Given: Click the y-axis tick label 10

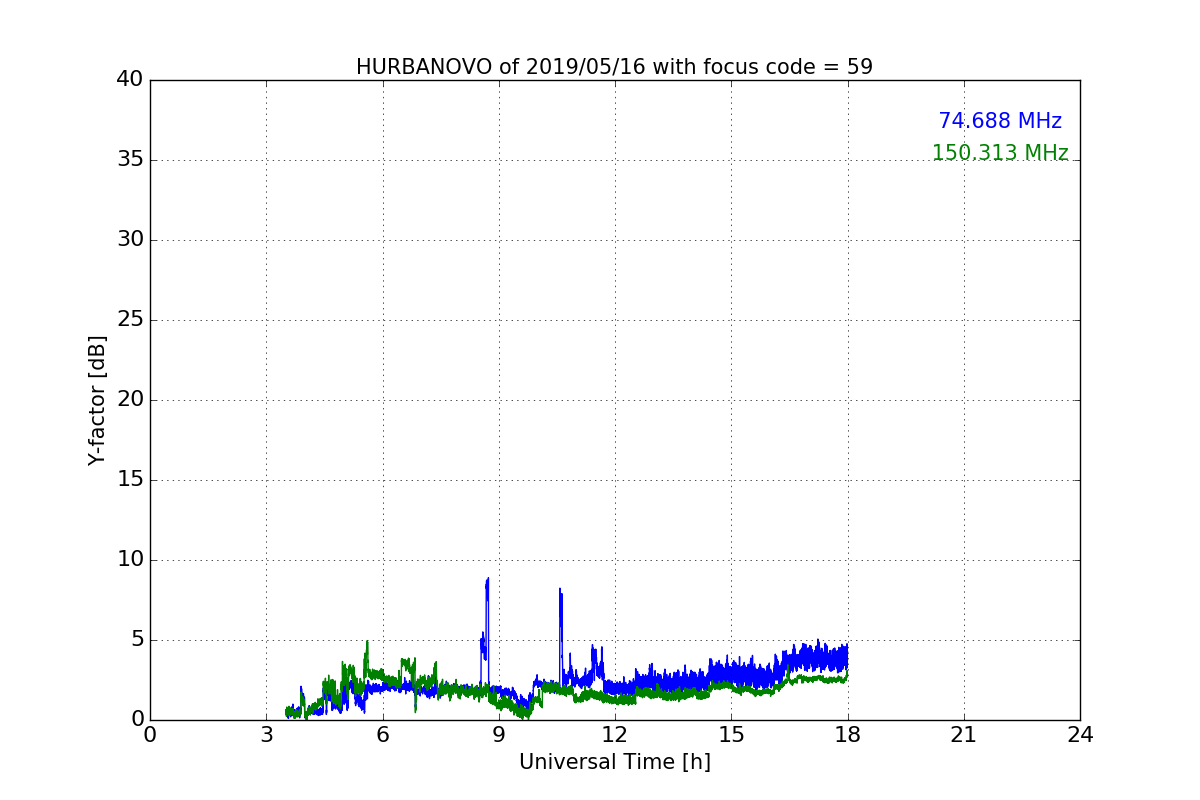Looking at the screenshot, I should [130, 560].
